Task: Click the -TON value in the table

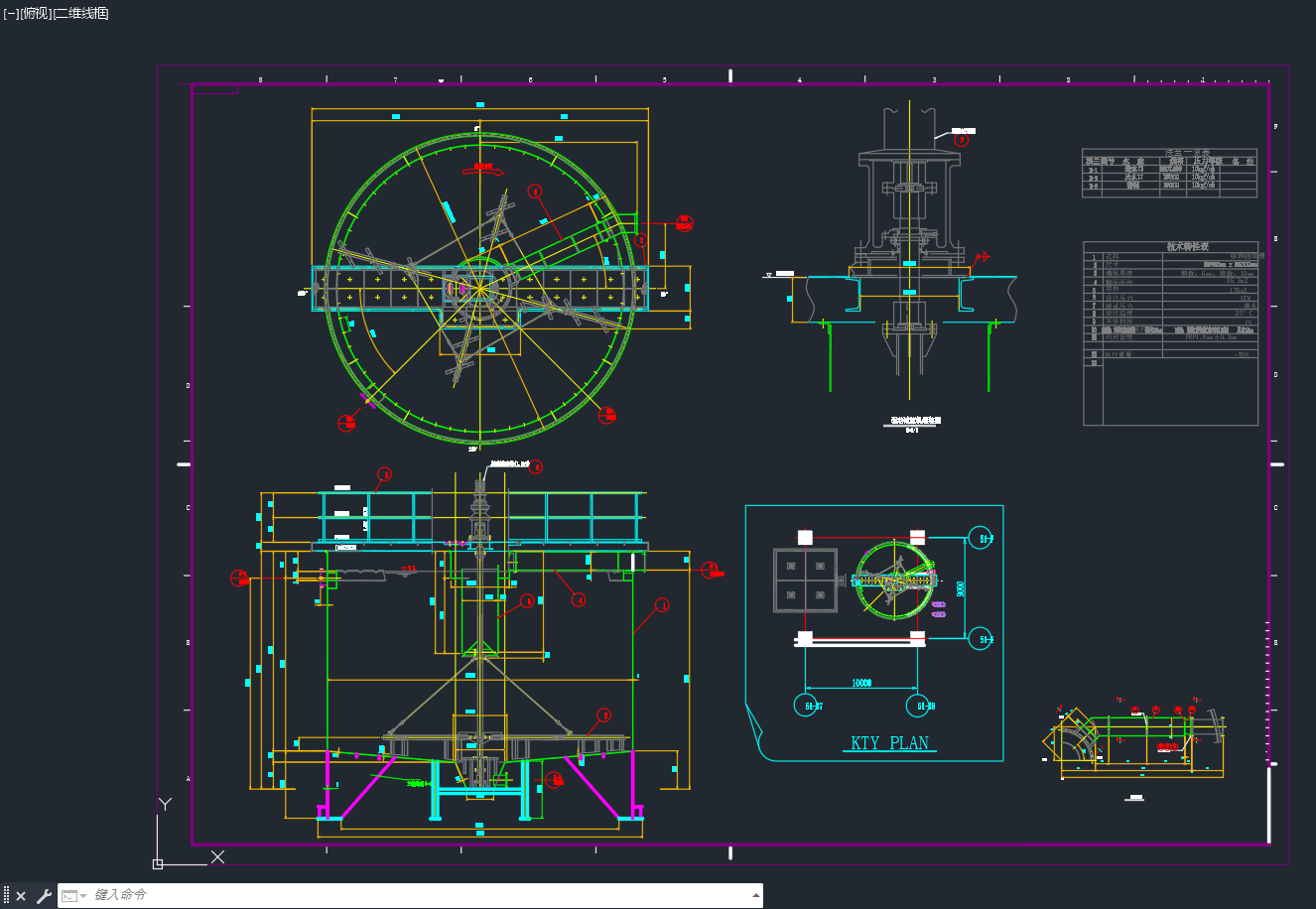Action: [x=1243, y=354]
